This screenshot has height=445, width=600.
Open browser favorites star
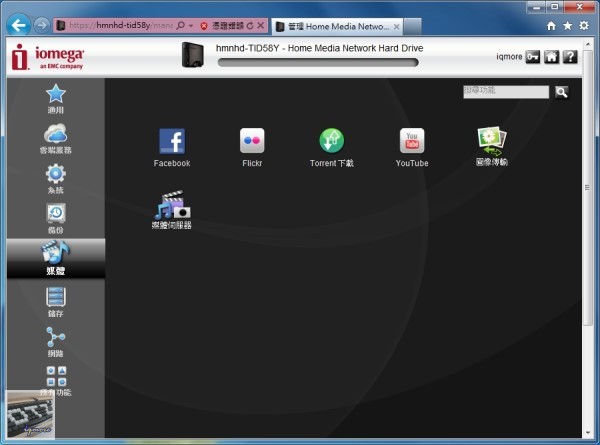click(567, 26)
